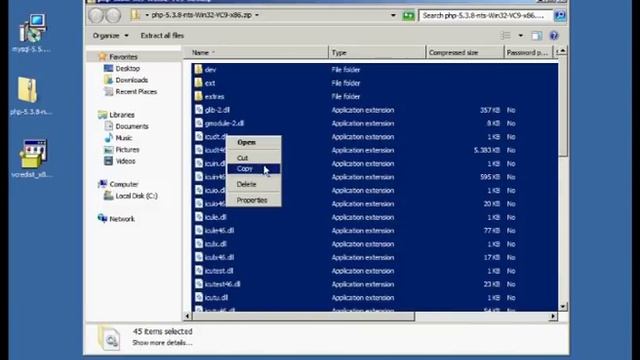The height and width of the screenshot is (360, 640).
Task: Click the address bar refresh icon
Action: 408,16
